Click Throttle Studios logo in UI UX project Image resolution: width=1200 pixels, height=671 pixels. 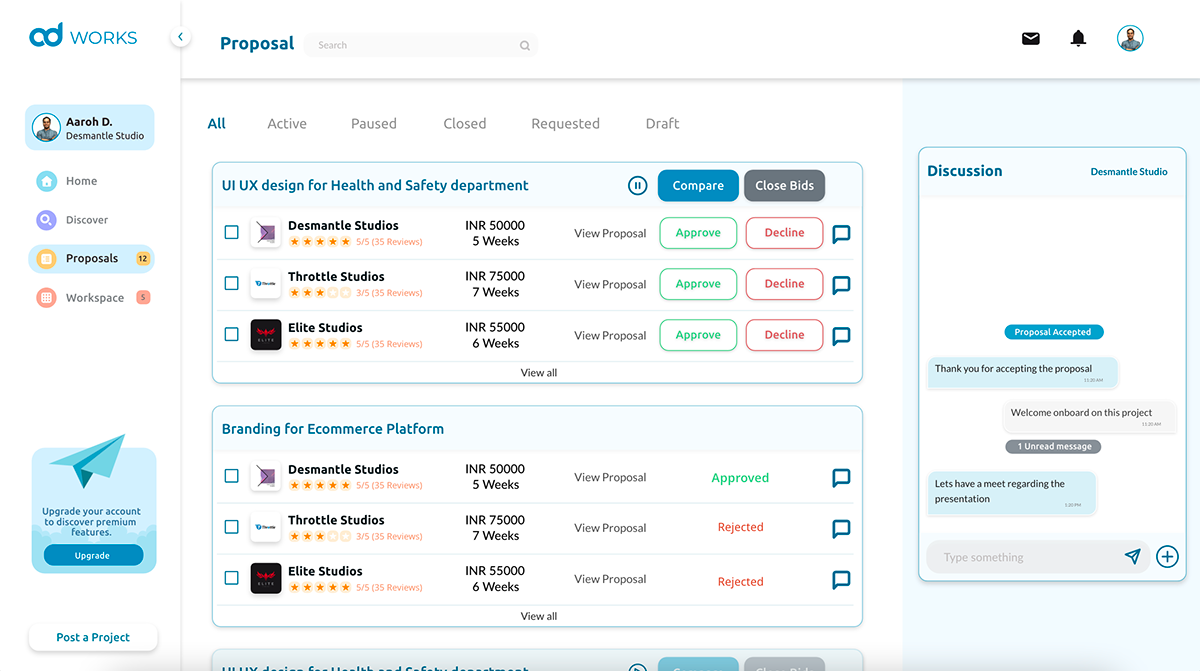[265, 284]
